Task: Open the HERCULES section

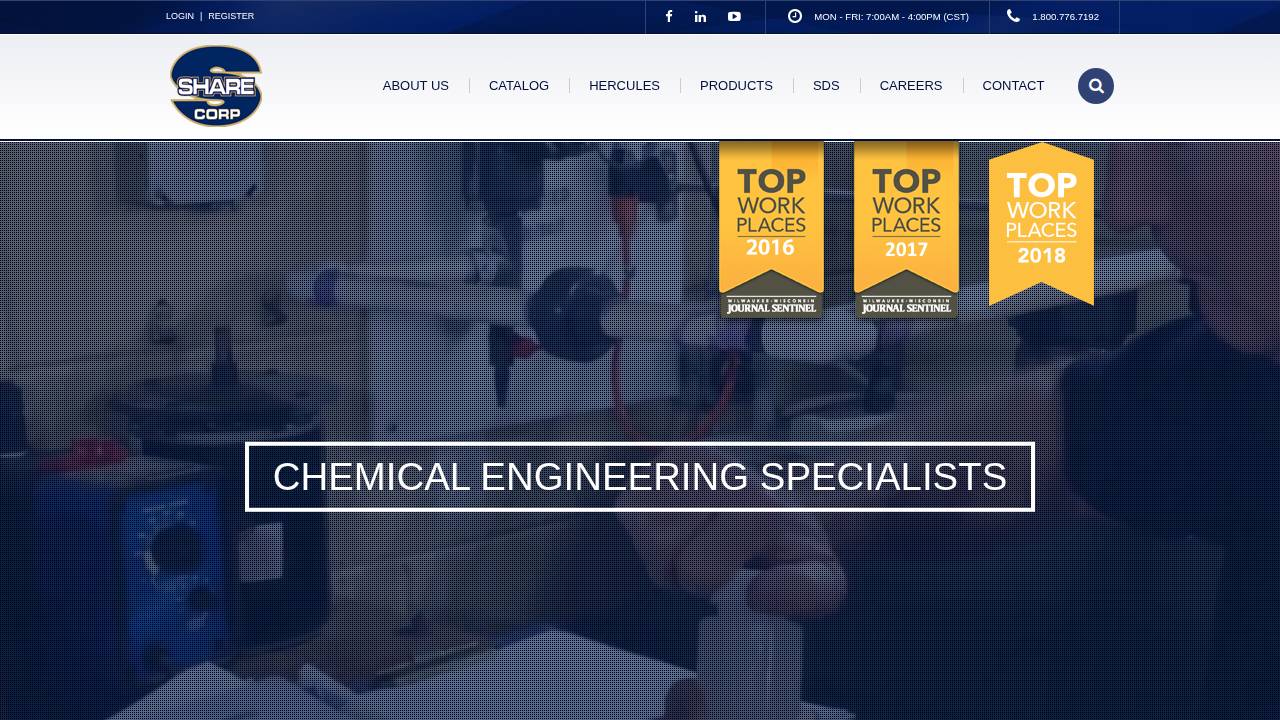Action: pos(624,85)
